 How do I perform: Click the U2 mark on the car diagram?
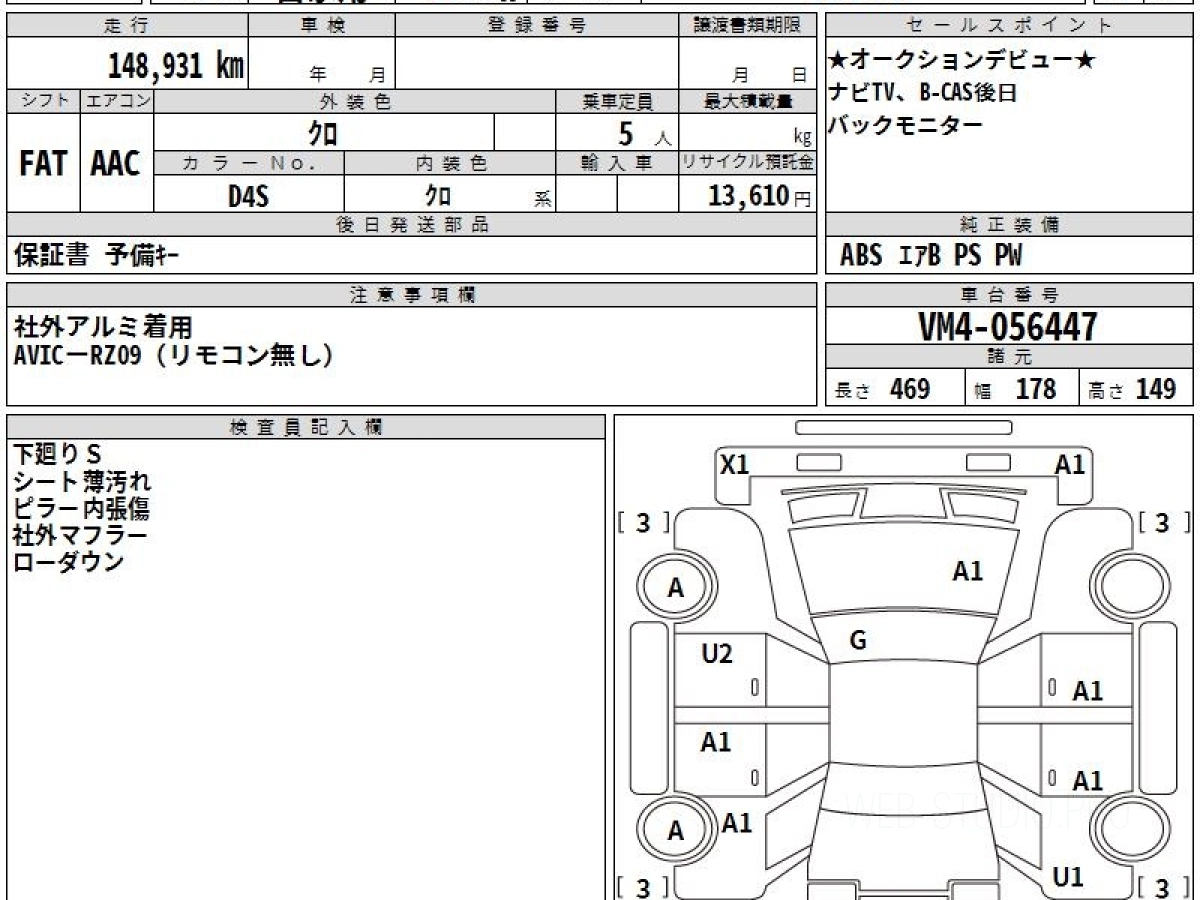(717, 654)
